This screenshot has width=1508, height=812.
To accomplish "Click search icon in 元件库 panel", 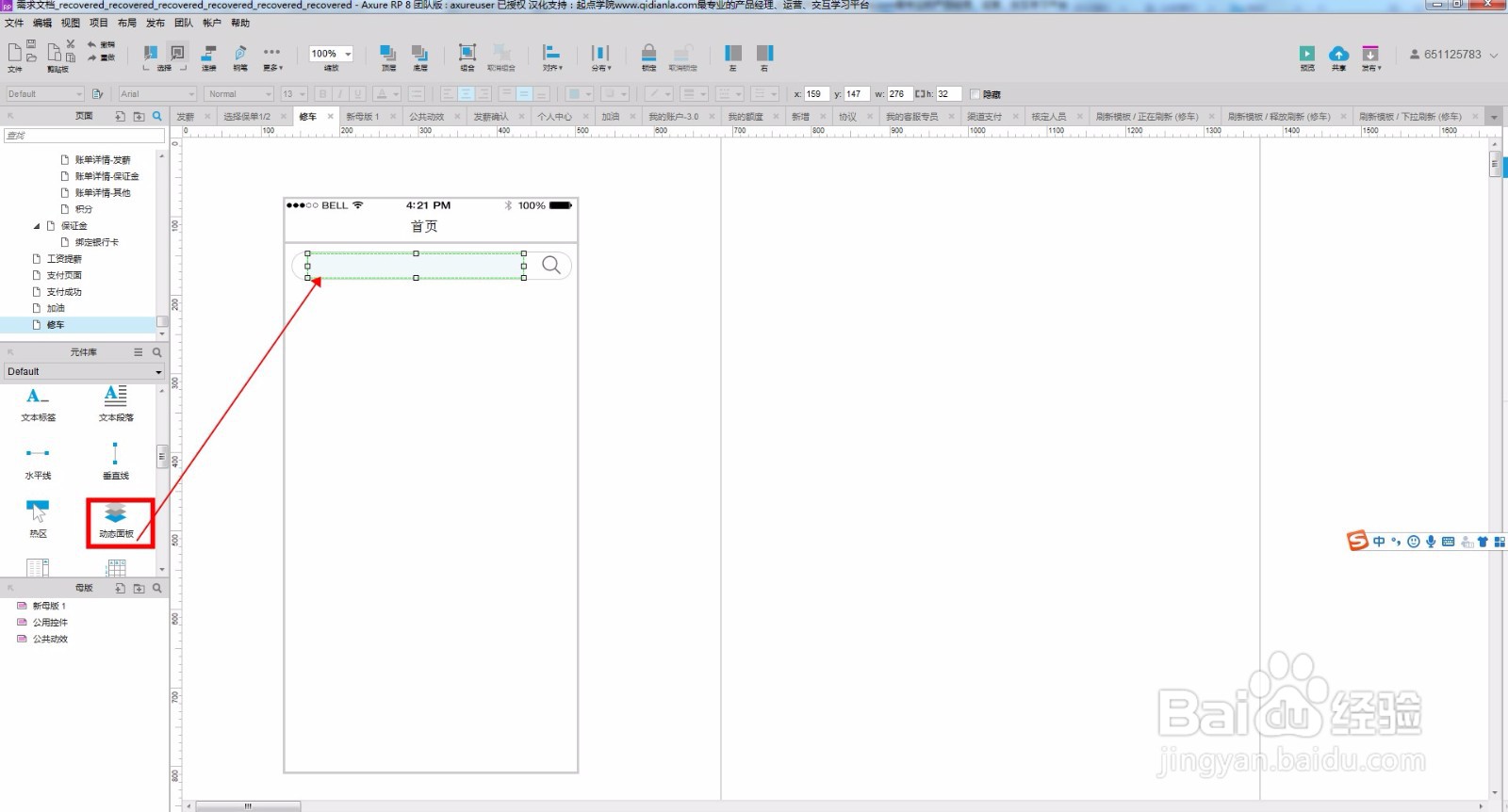I will [x=156, y=351].
